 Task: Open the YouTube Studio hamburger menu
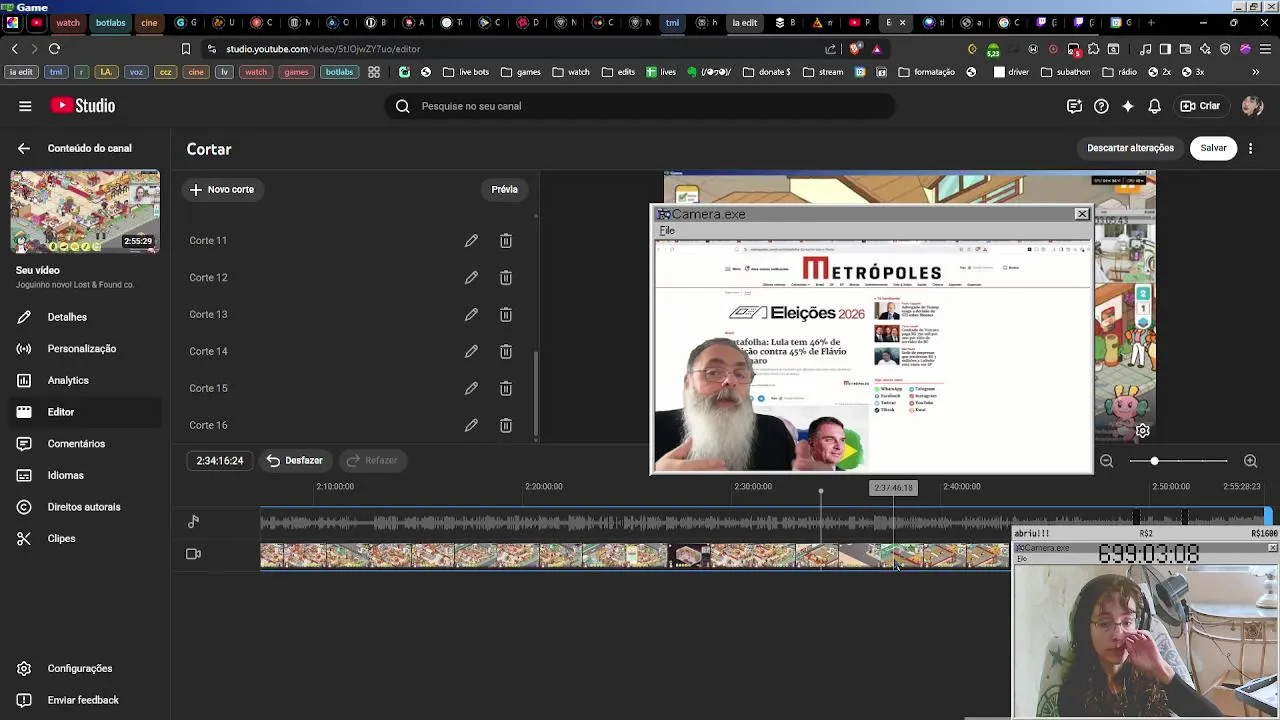click(25, 106)
